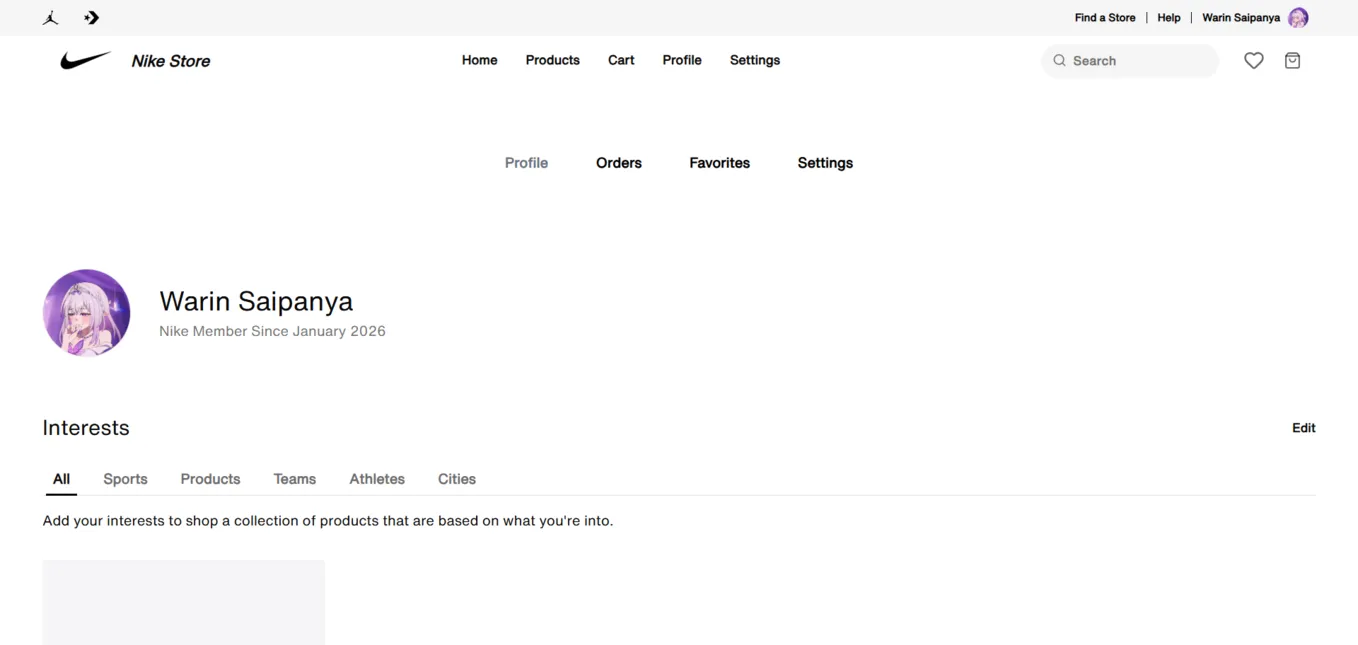1358x645 pixels.
Task: Click the Nike Store title text
Action: point(171,61)
